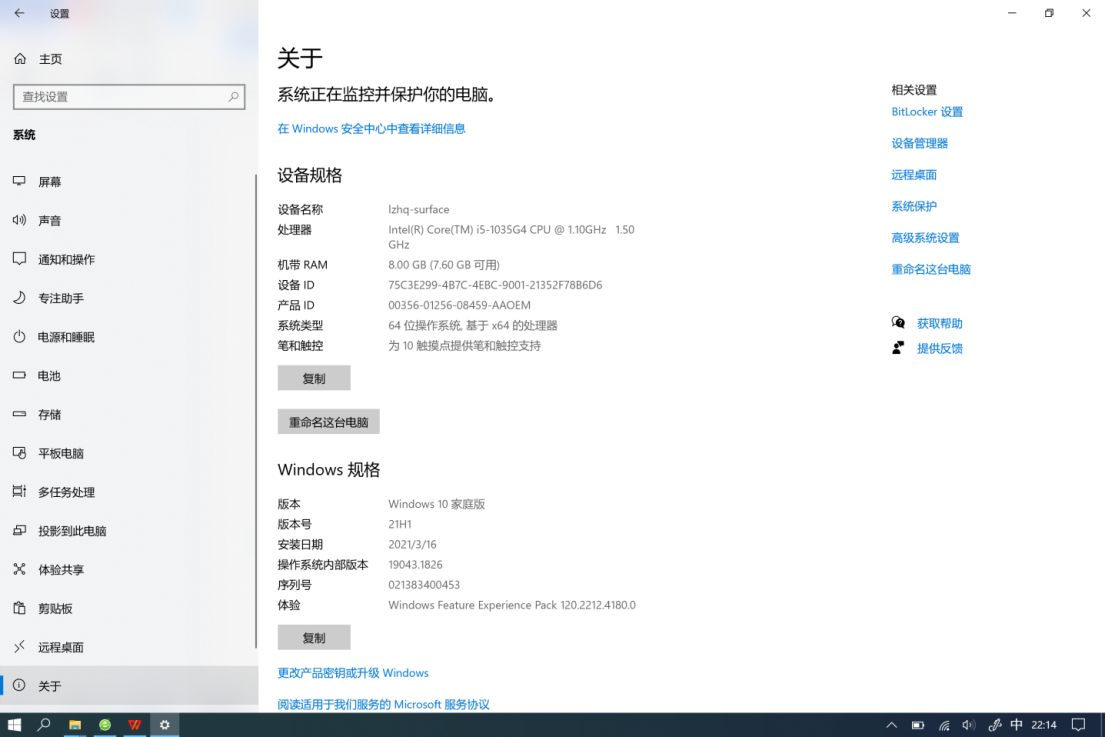
Task: Open the 主页 home icon
Action: (20, 59)
